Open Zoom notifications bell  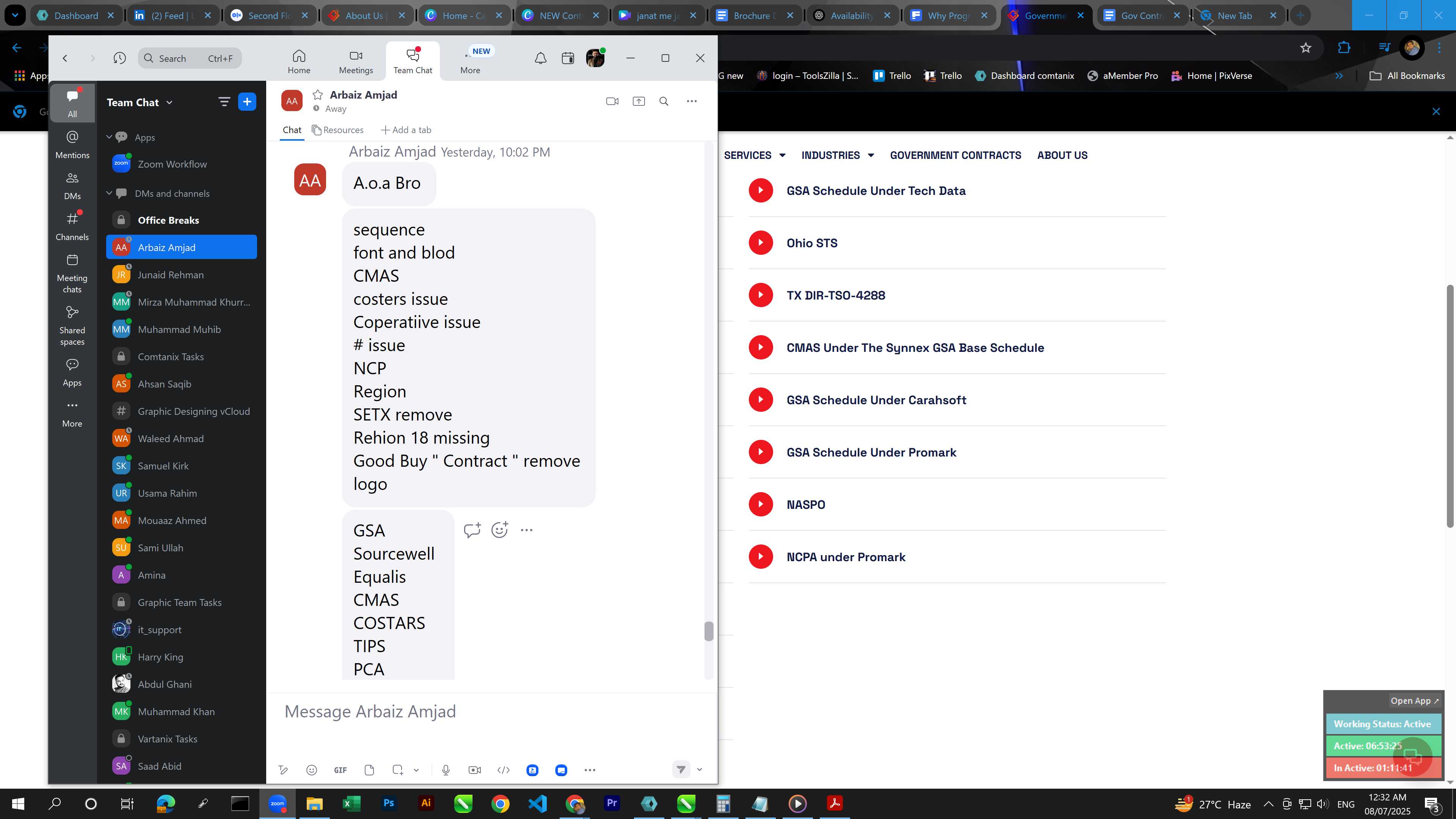click(540, 58)
